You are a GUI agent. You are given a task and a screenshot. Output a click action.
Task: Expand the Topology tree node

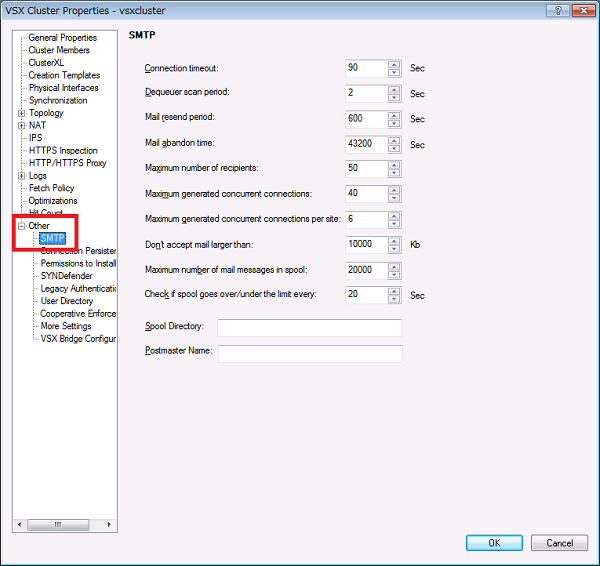pos(21,113)
